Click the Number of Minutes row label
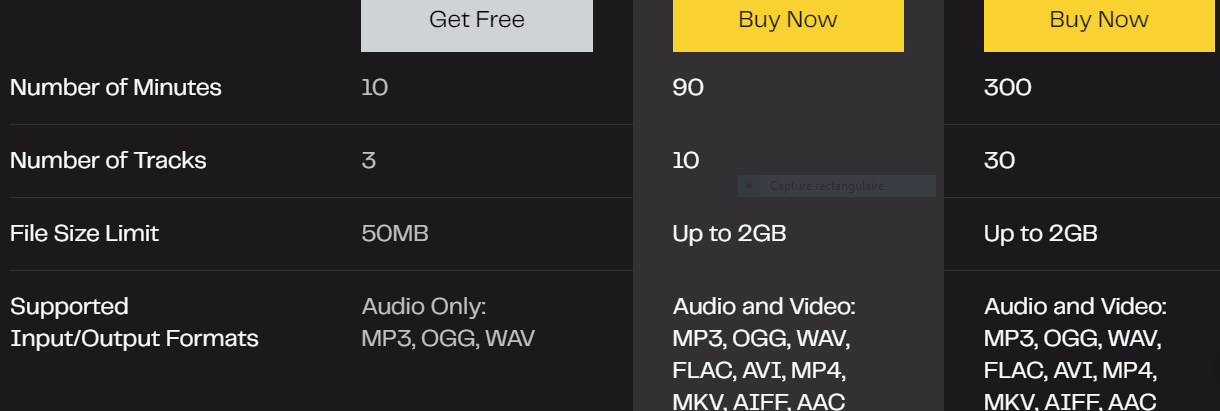Viewport: 1220px width, 411px height. tap(116, 88)
